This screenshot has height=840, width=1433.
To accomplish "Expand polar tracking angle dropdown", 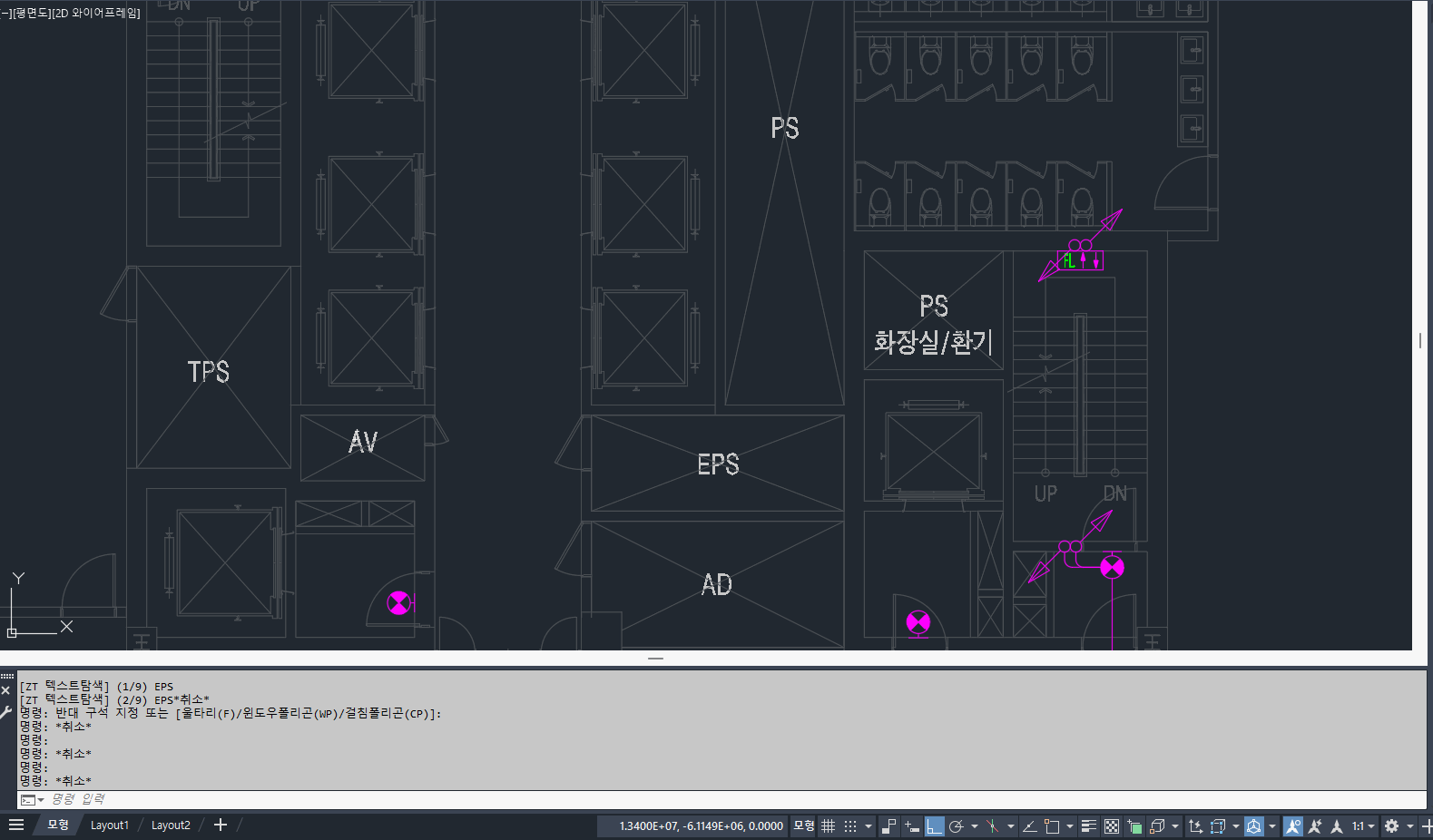I will pos(975,826).
